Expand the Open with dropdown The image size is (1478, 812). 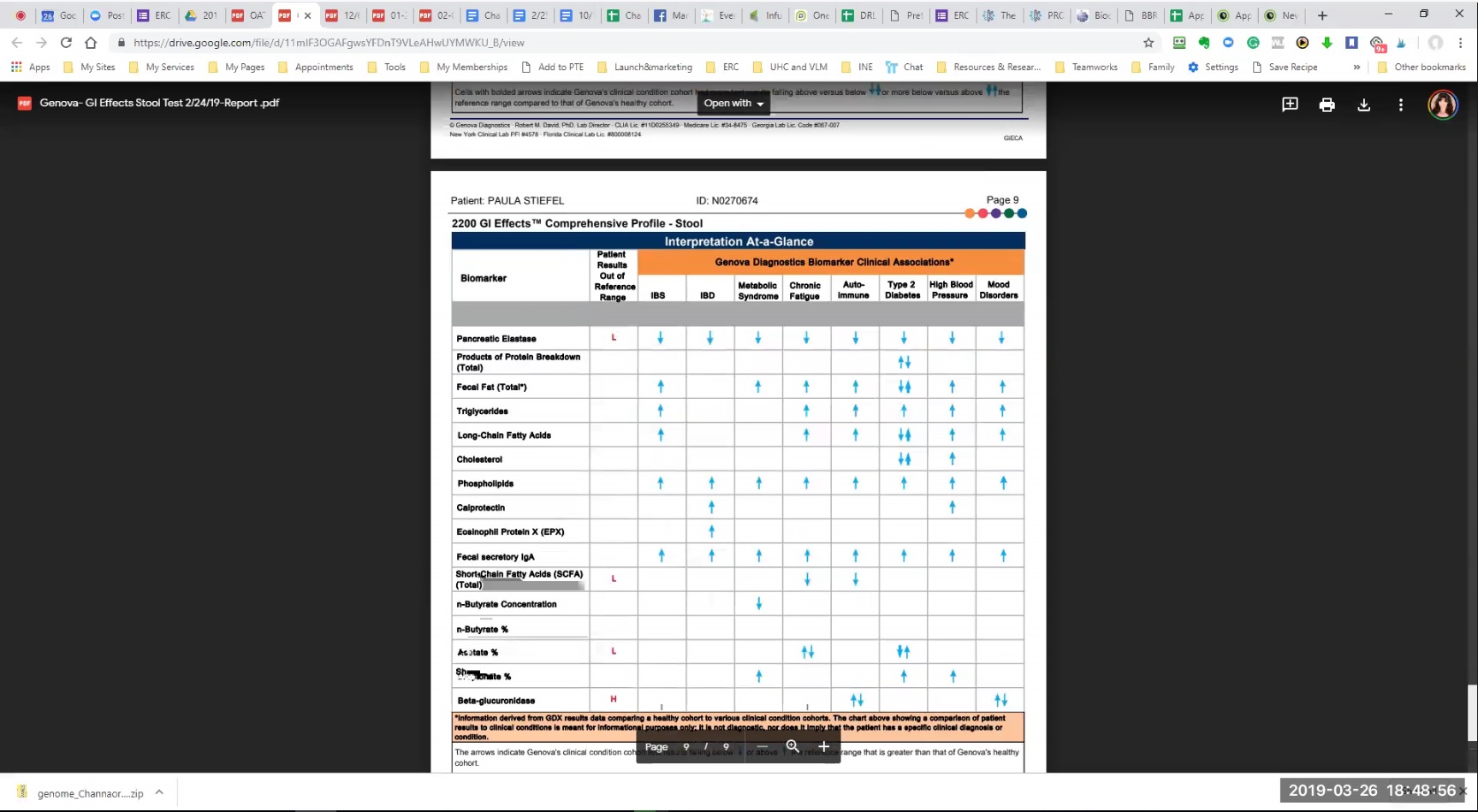pyautogui.click(x=733, y=104)
